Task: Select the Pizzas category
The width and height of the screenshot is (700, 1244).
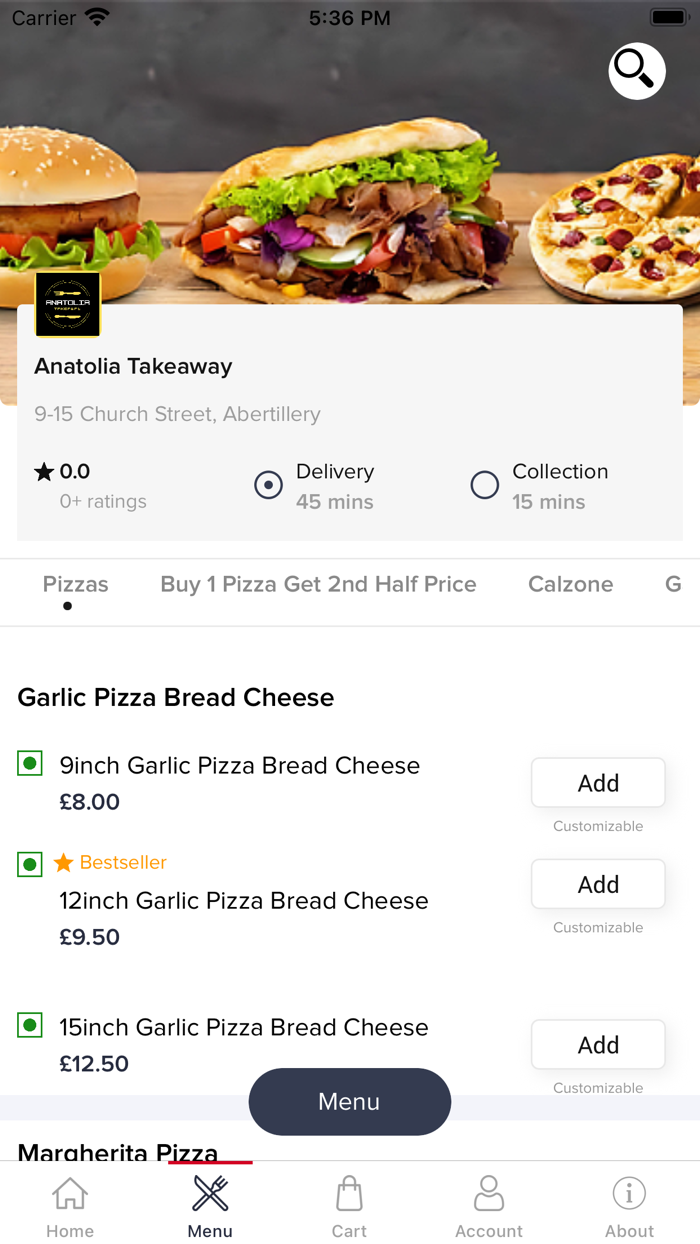Action: pyautogui.click(x=75, y=584)
